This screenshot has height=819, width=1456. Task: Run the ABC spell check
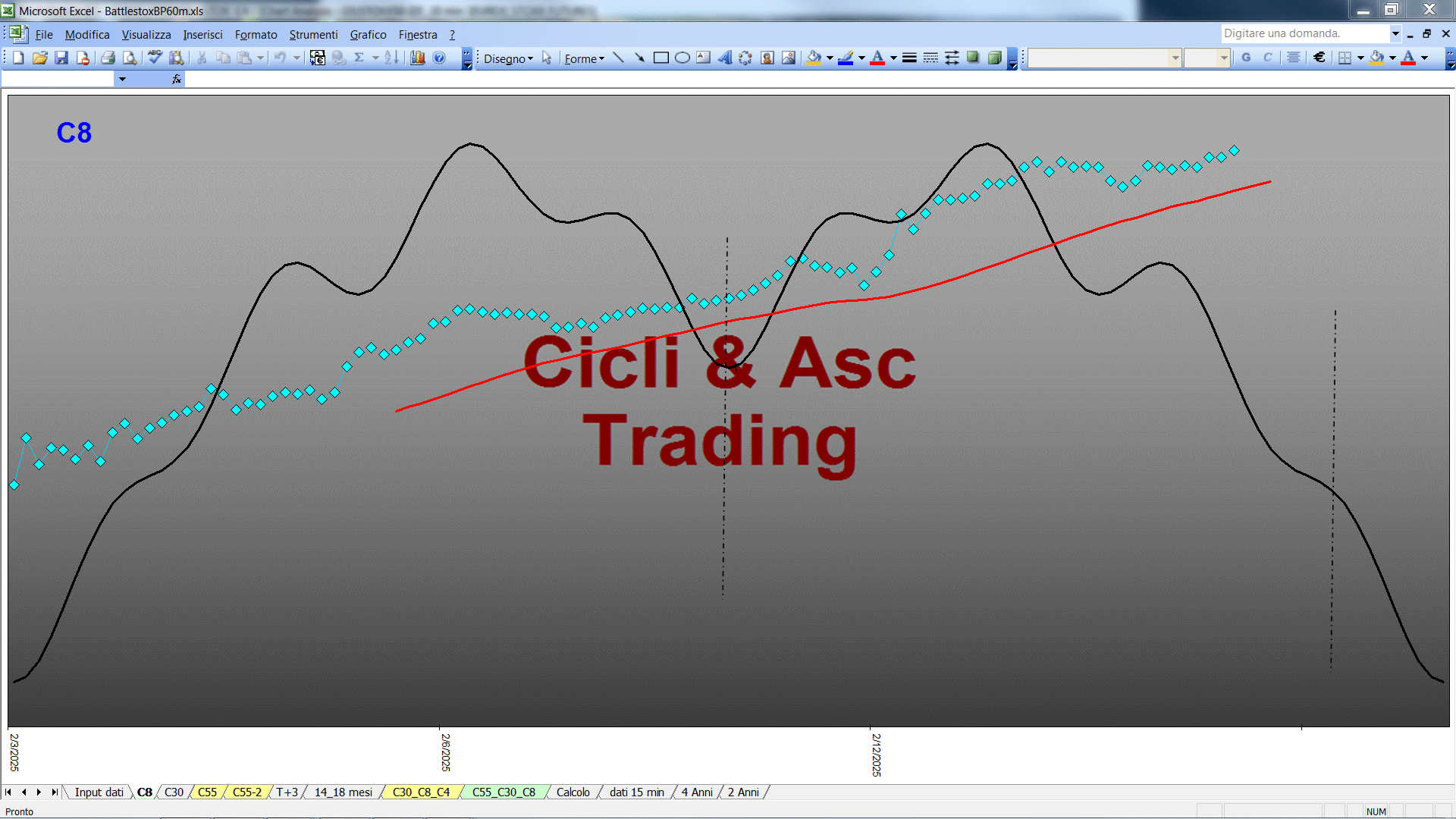(155, 58)
